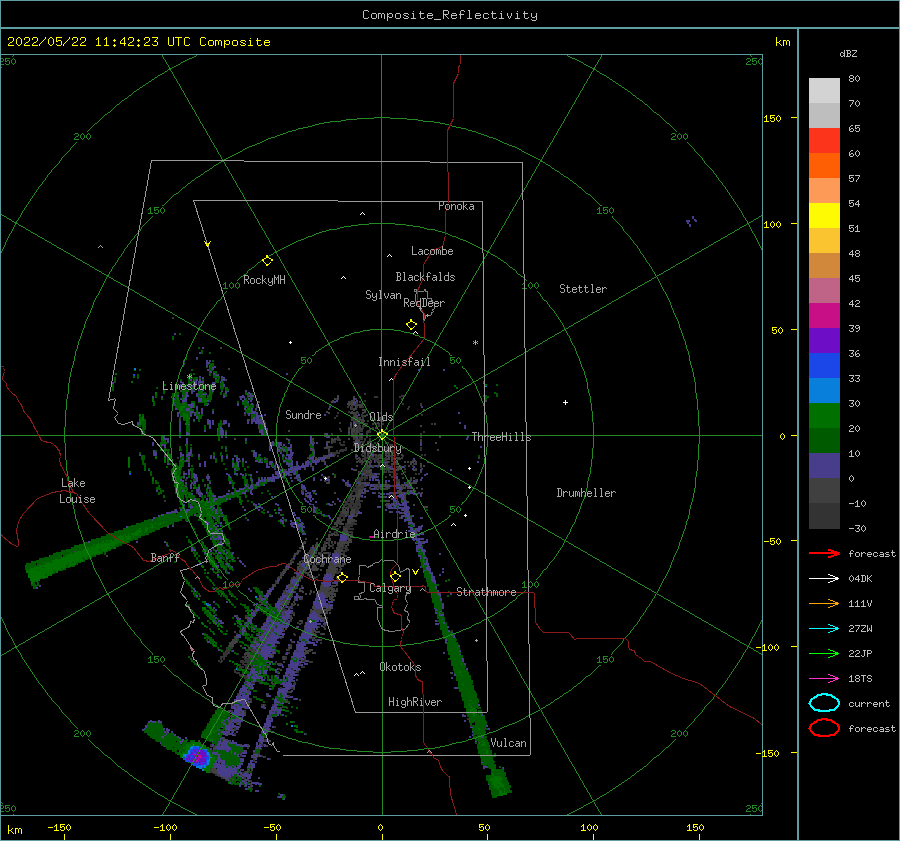Click the dBZ scale heading

[x=848, y=53]
